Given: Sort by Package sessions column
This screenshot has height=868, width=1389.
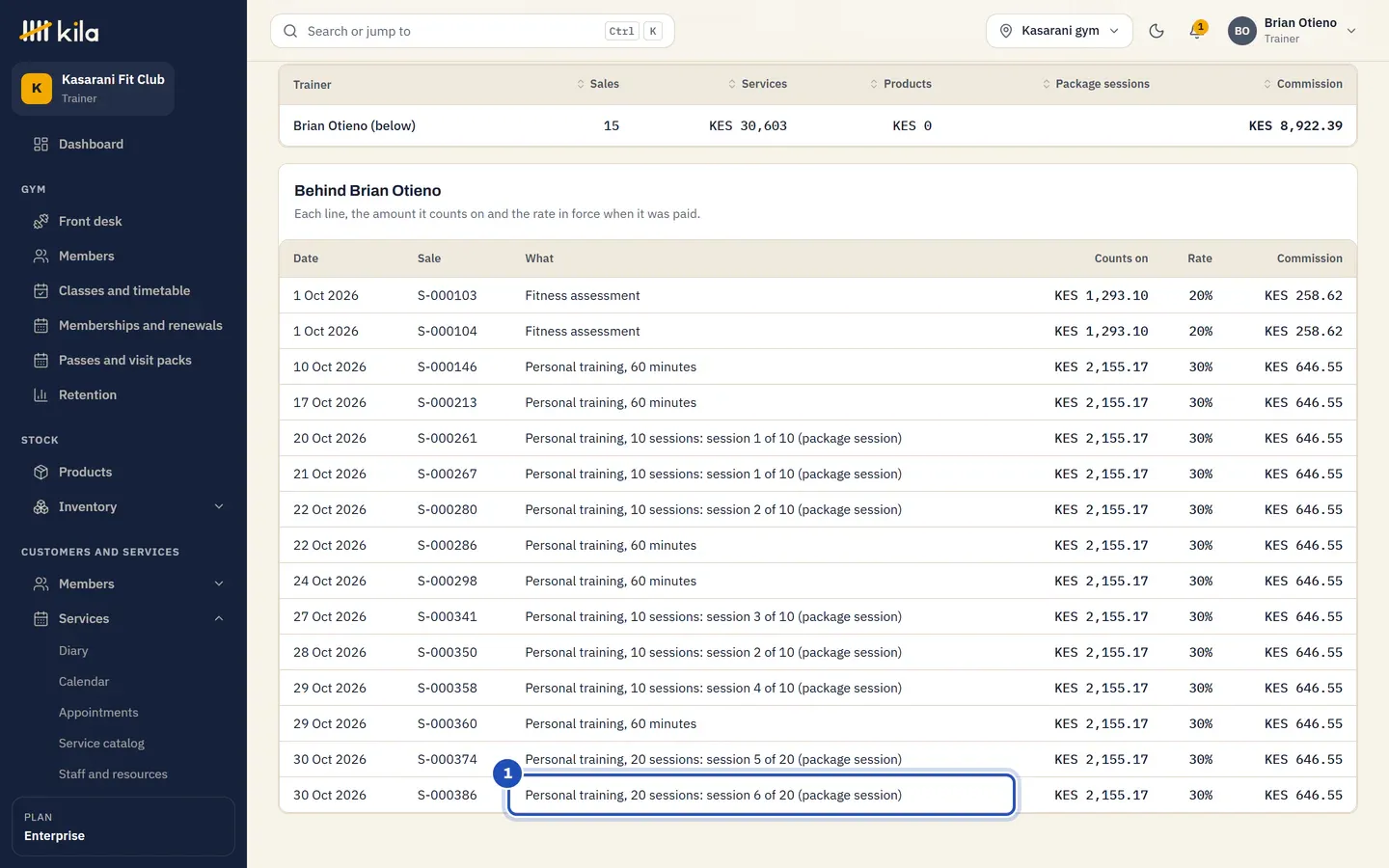Looking at the screenshot, I should [x=1096, y=84].
